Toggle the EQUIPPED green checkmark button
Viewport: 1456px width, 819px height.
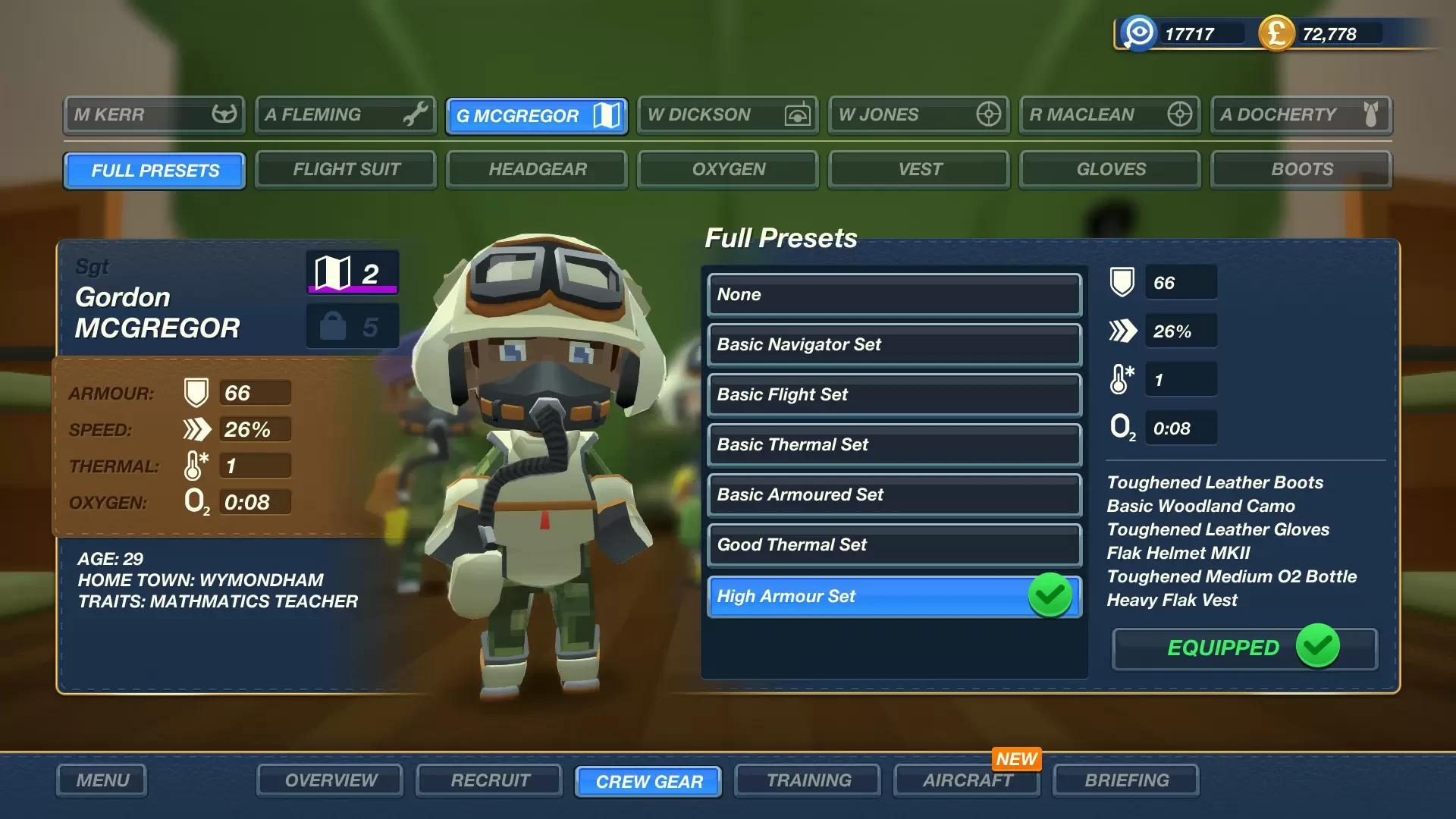(x=1320, y=648)
